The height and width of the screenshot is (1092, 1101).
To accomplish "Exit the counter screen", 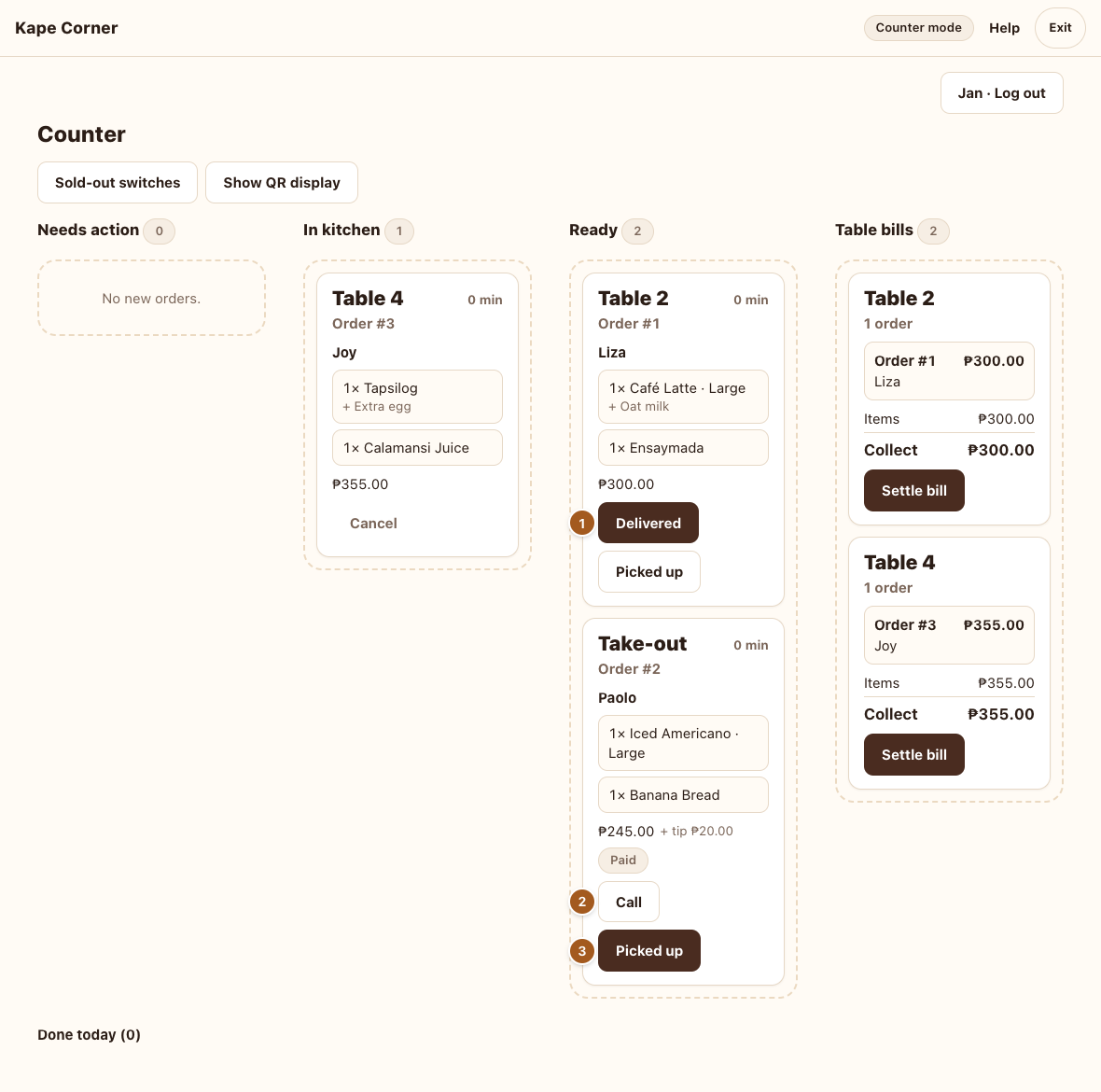I will [x=1060, y=28].
